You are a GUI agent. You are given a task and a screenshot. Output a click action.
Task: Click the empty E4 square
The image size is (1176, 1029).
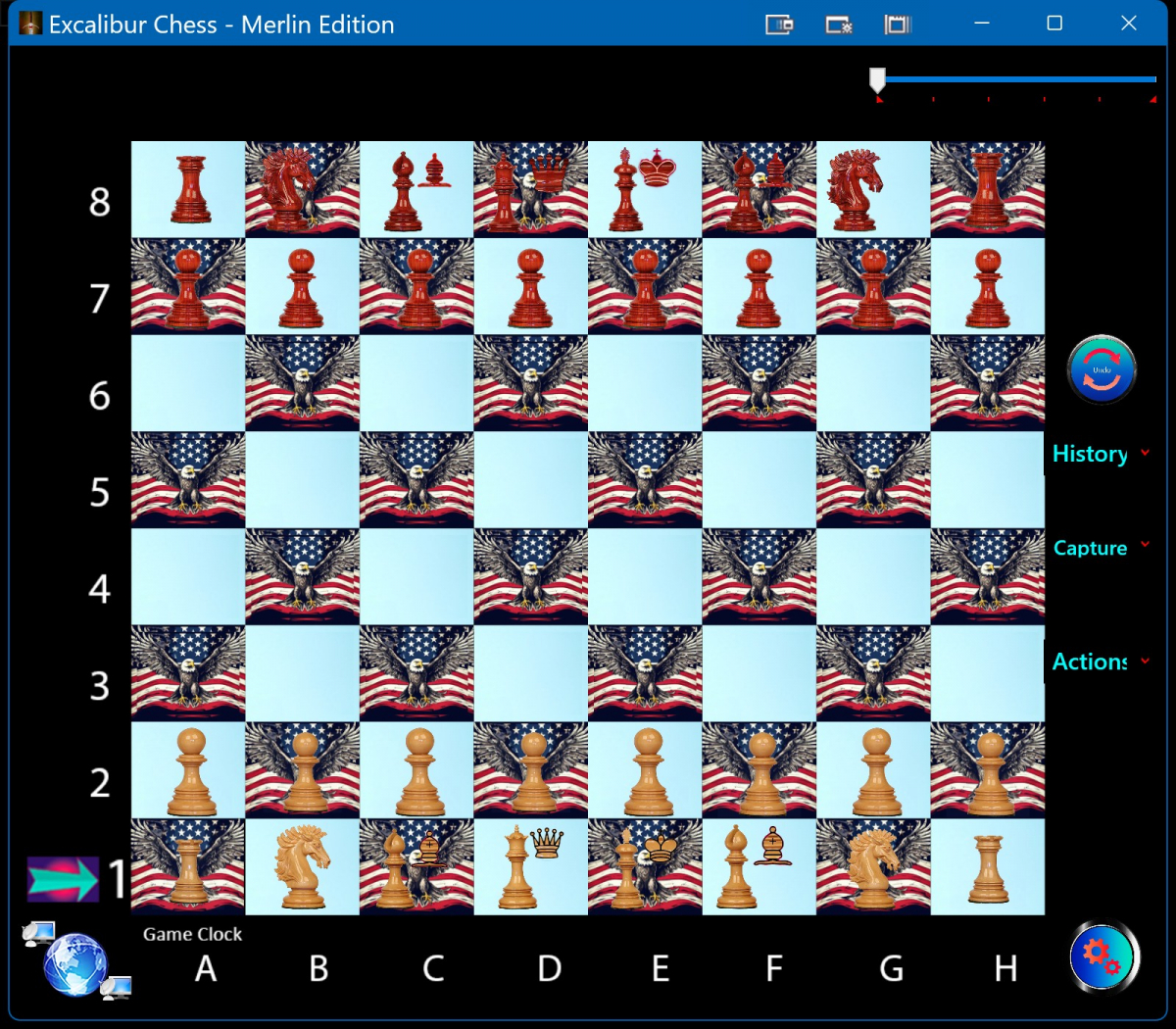(645, 577)
